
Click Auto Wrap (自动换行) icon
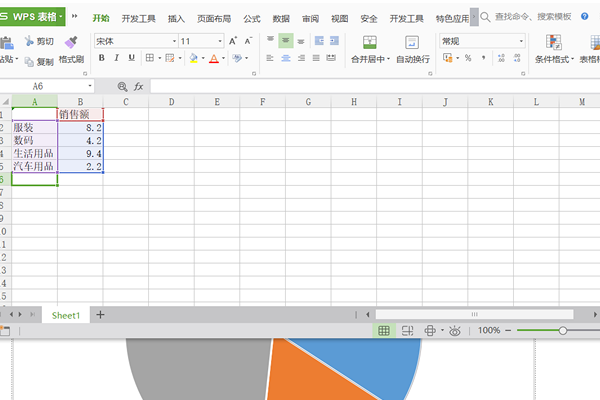(412, 42)
